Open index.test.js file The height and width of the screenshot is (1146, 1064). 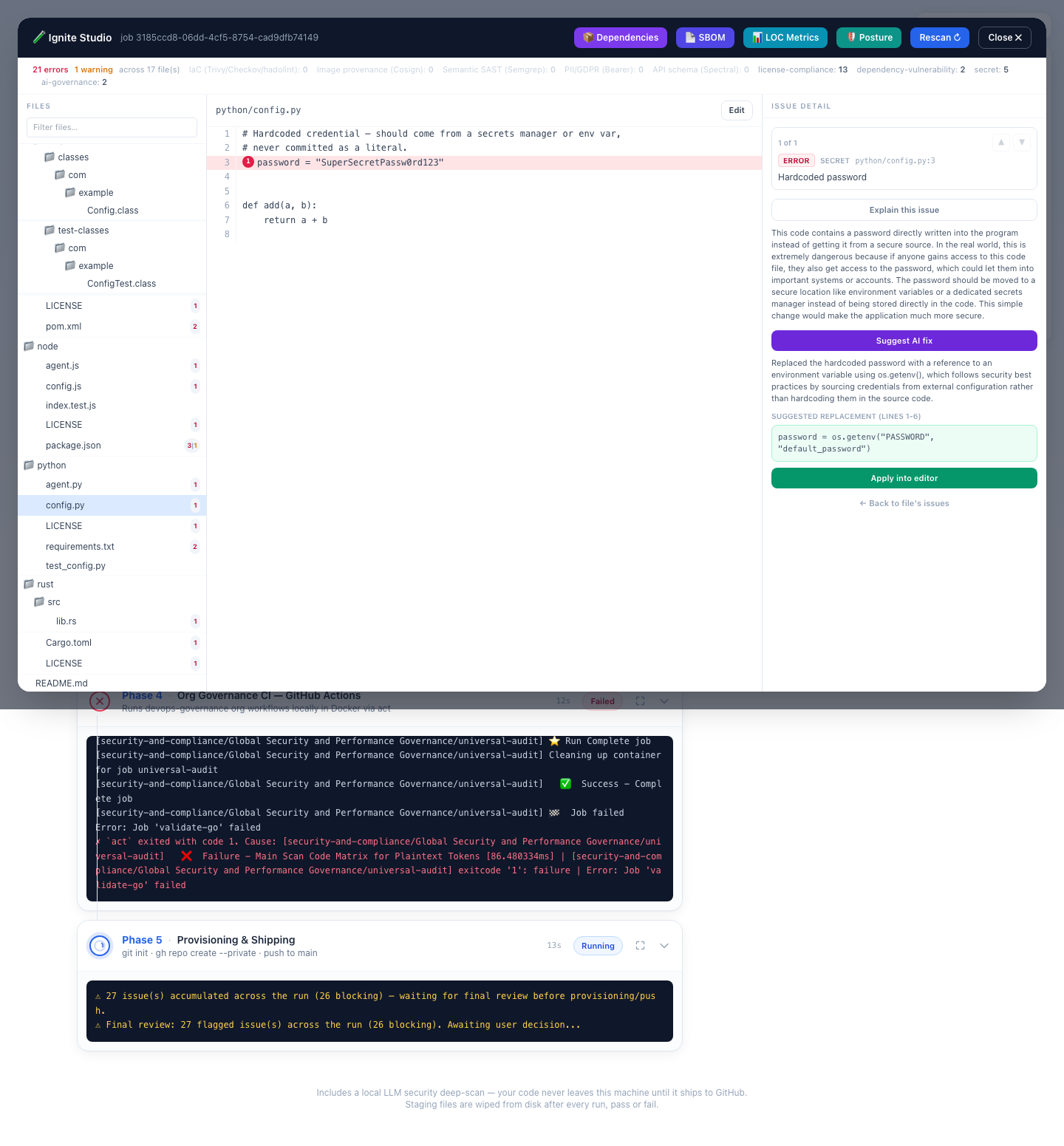point(112,406)
